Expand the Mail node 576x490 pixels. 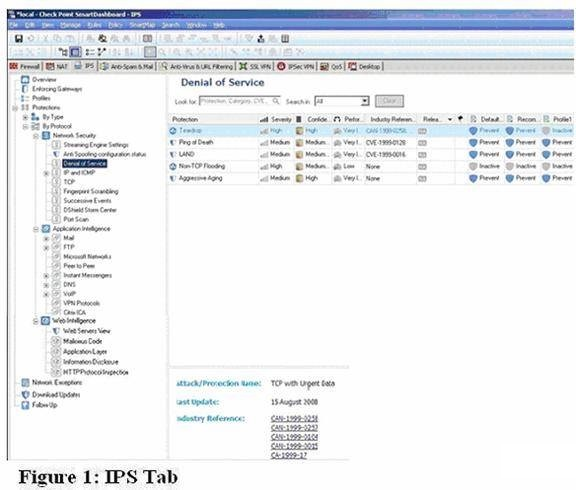coord(46,238)
